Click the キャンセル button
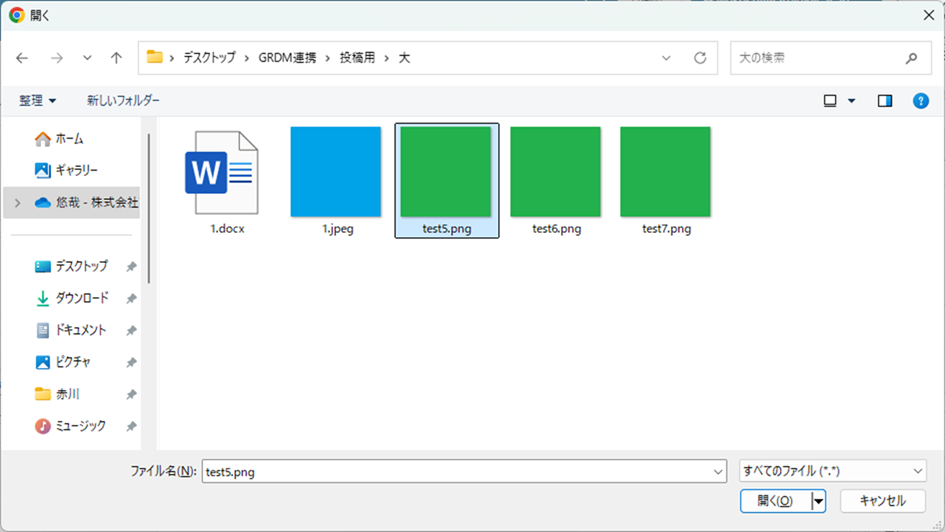The width and height of the screenshot is (945, 532). [882, 501]
